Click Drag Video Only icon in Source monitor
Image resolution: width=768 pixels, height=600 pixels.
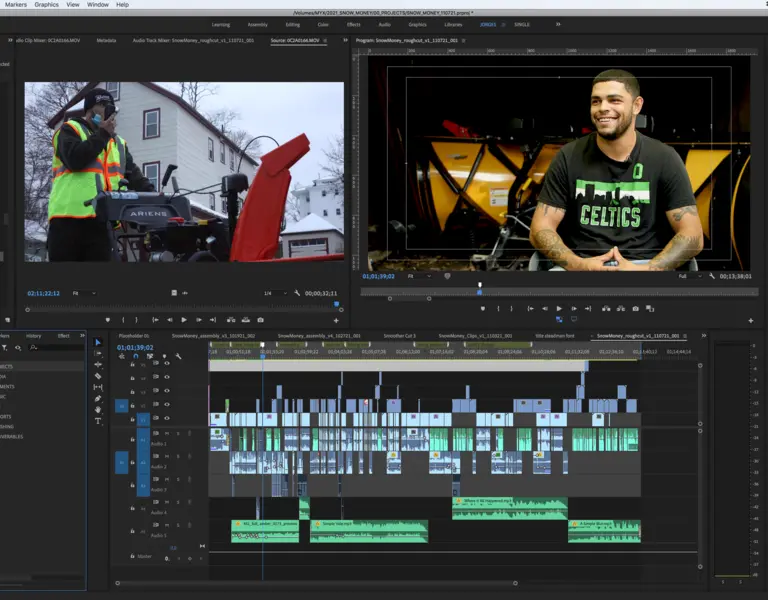[174, 293]
